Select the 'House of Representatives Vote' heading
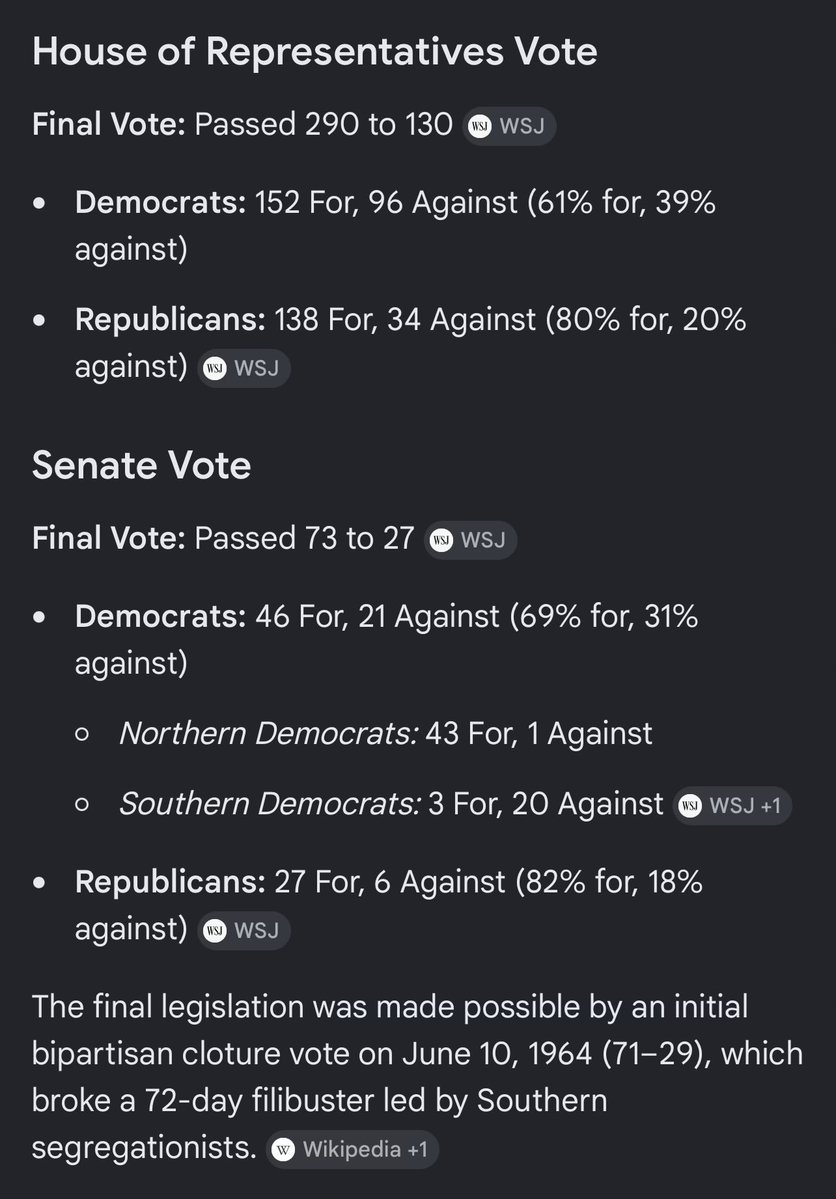The width and height of the screenshot is (836, 1199). (x=314, y=52)
